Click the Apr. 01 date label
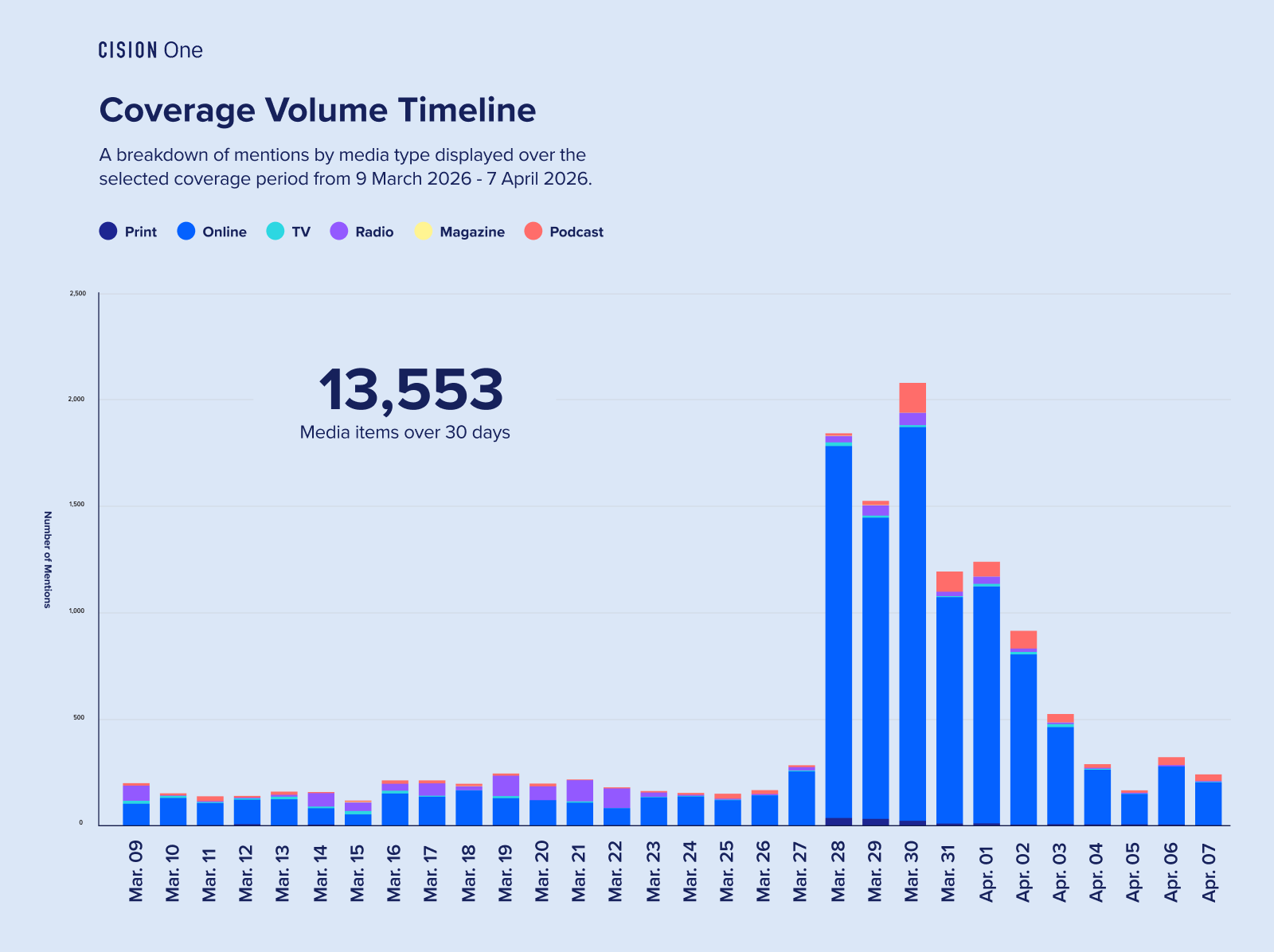This screenshot has width=1274, height=952. [987, 872]
